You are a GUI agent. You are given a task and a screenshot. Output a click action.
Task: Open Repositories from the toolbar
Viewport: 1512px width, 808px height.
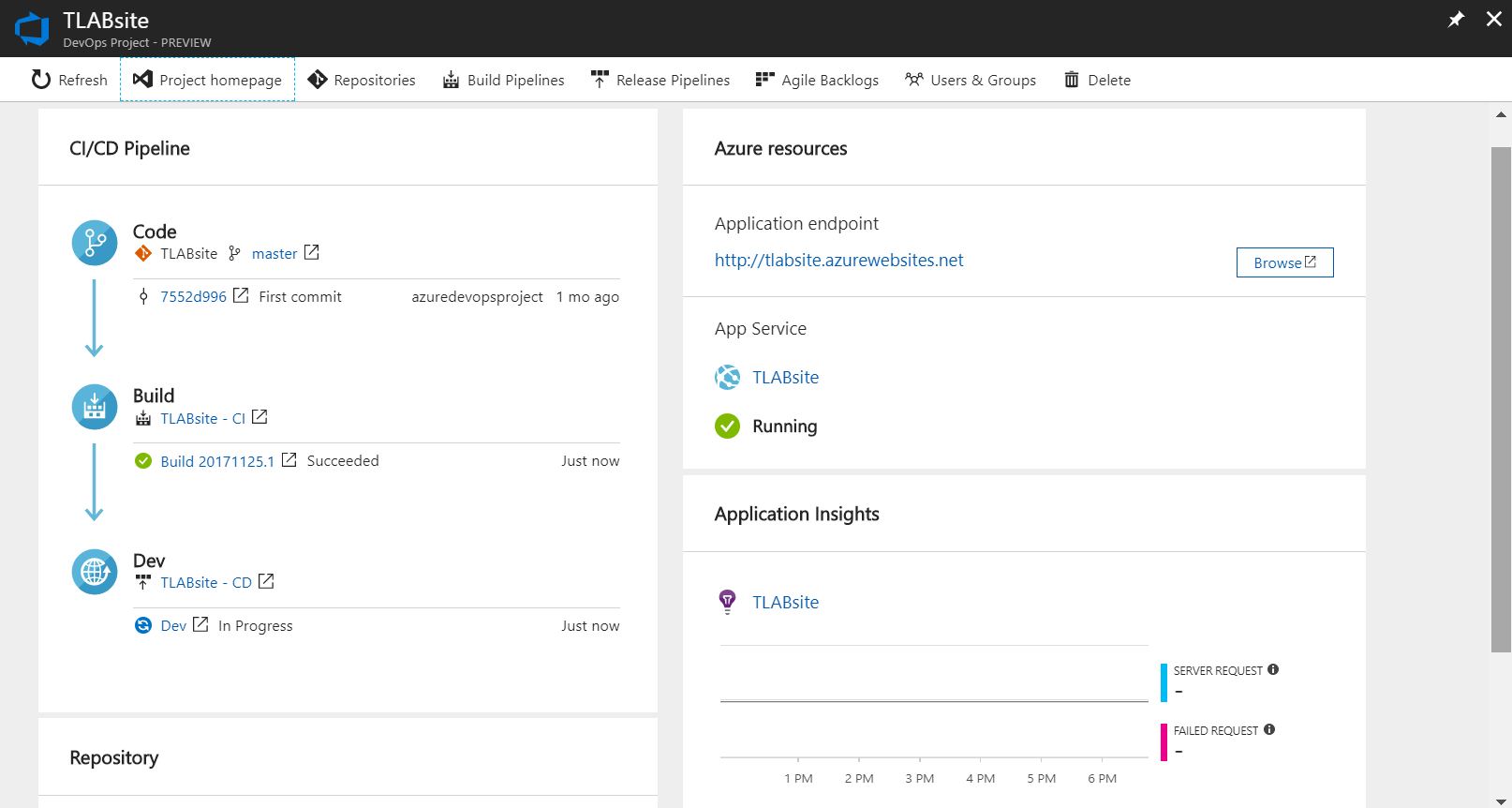pyautogui.click(x=362, y=80)
